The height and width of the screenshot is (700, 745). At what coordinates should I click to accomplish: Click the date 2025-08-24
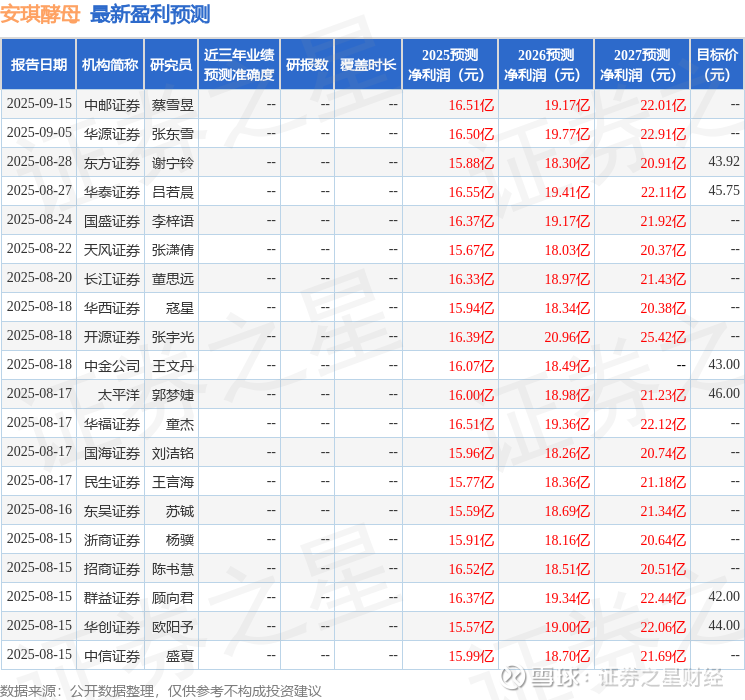click(x=39, y=220)
